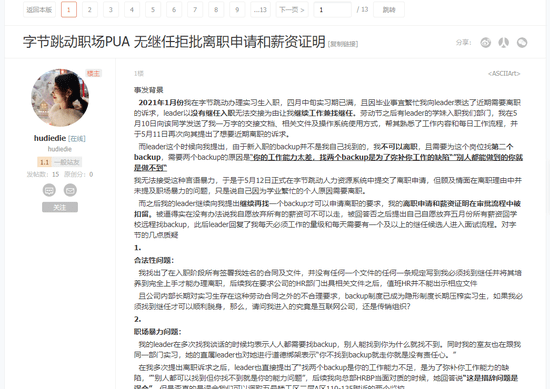550x389 pixels.
Task: Go to page 2 of thread
Action: pyautogui.click(x=90, y=10)
